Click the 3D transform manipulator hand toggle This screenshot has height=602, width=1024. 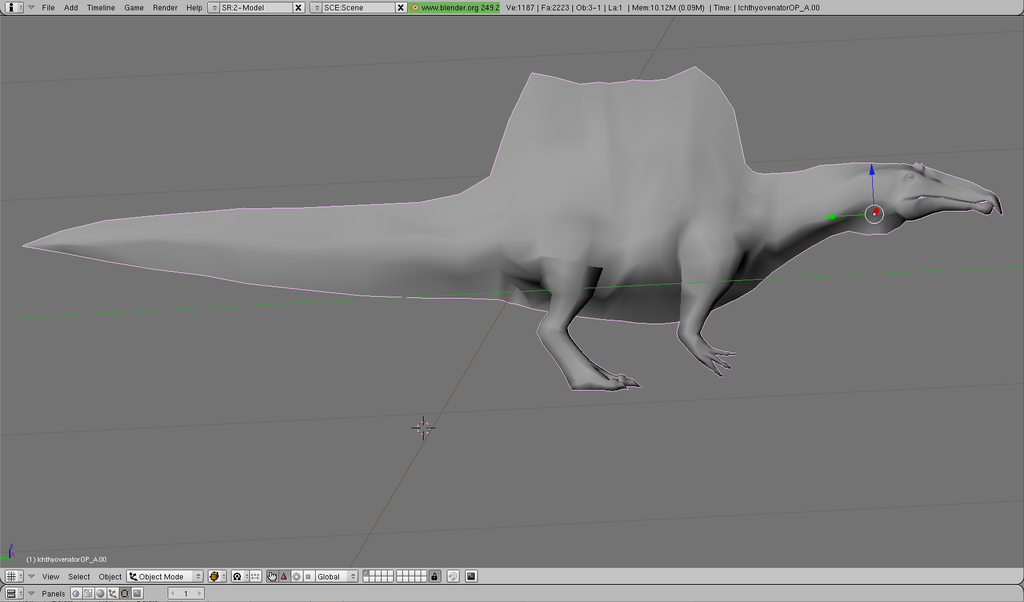[x=272, y=576]
